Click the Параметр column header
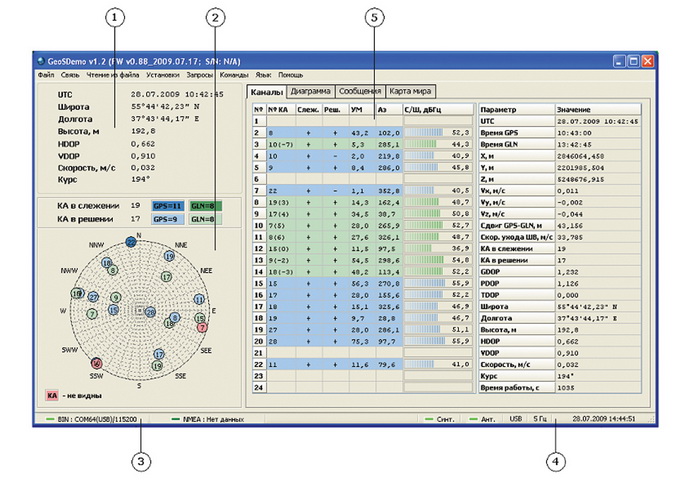This screenshot has height=483, width=687. coord(517,110)
